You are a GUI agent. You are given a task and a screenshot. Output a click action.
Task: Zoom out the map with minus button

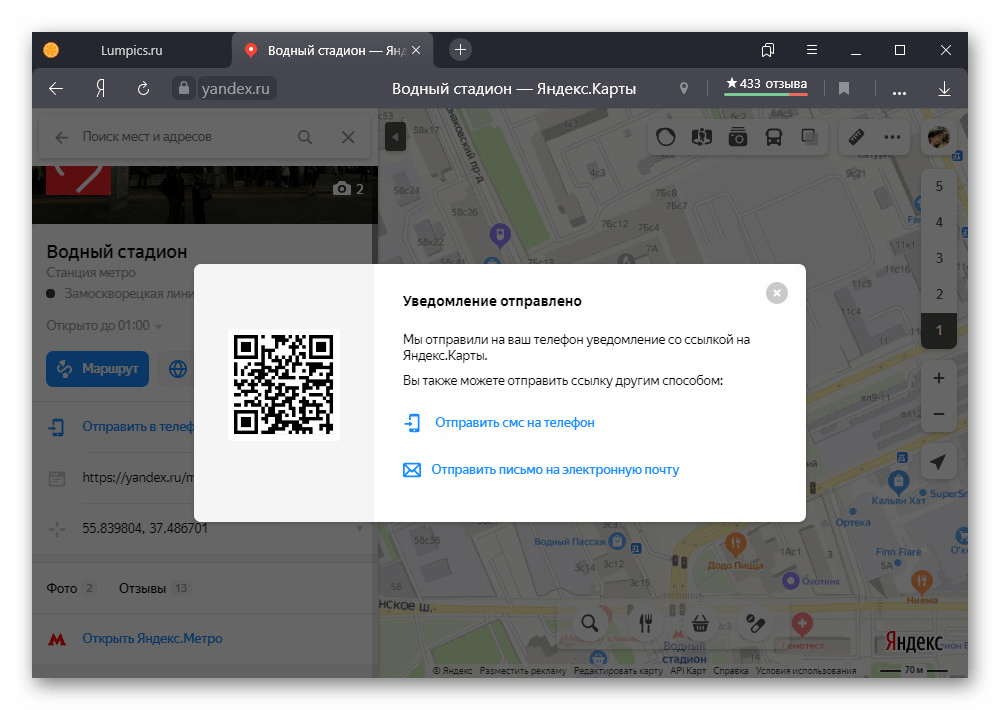coord(938,413)
